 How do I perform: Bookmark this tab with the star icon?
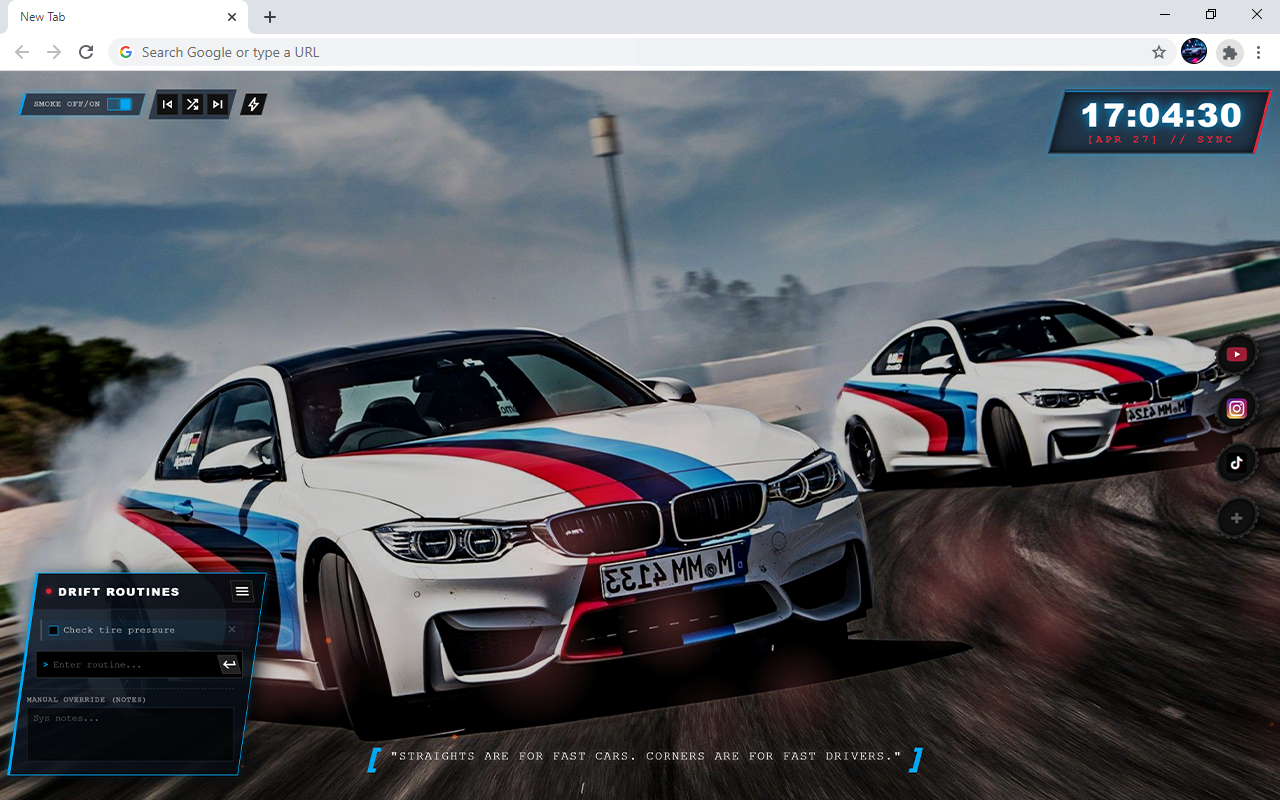1159,52
